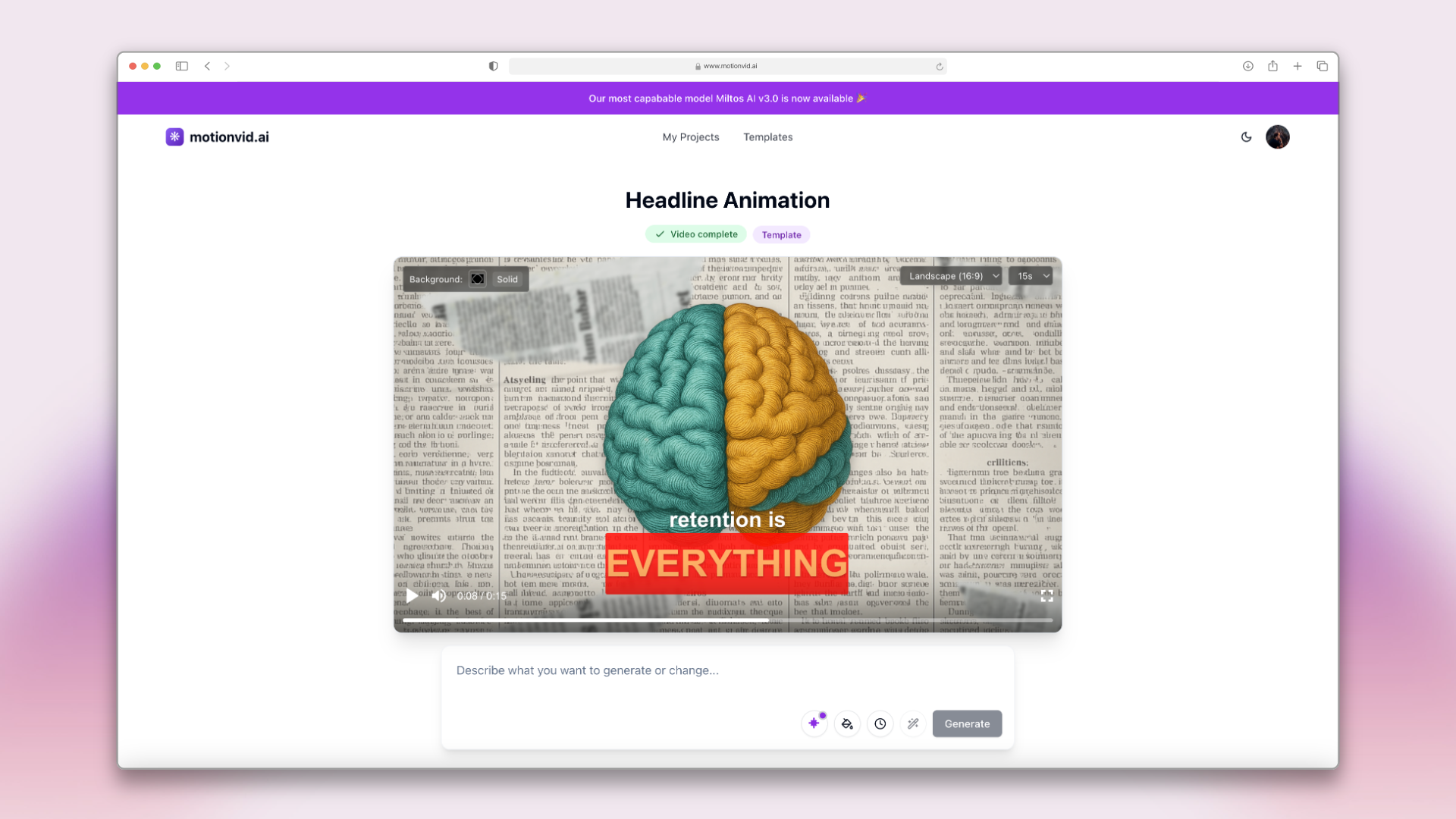Click the Miltos AI v3.0 announcement banner

pos(727,99)
